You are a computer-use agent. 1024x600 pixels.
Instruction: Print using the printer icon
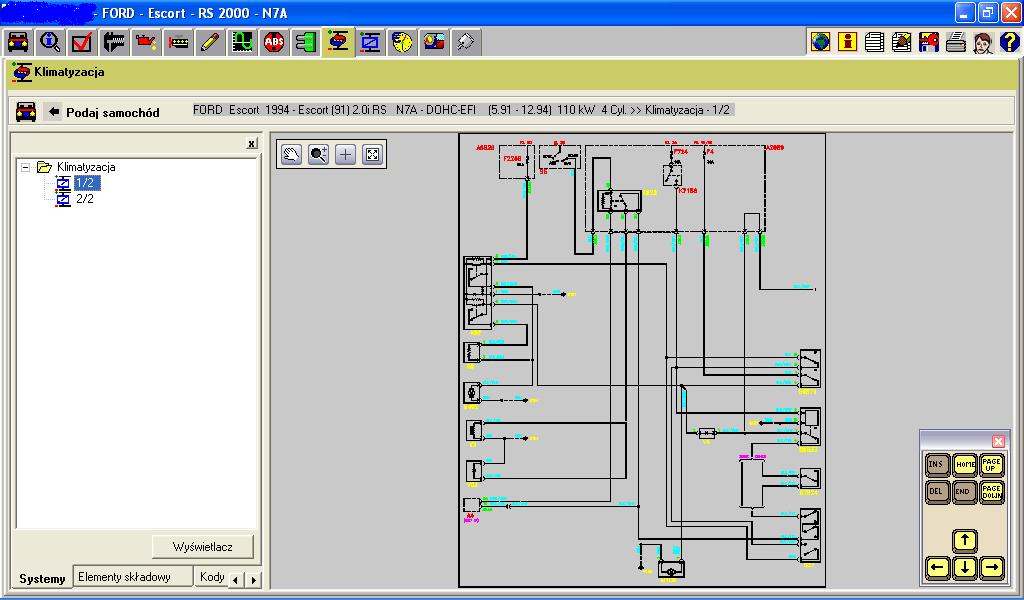point(955,42)
